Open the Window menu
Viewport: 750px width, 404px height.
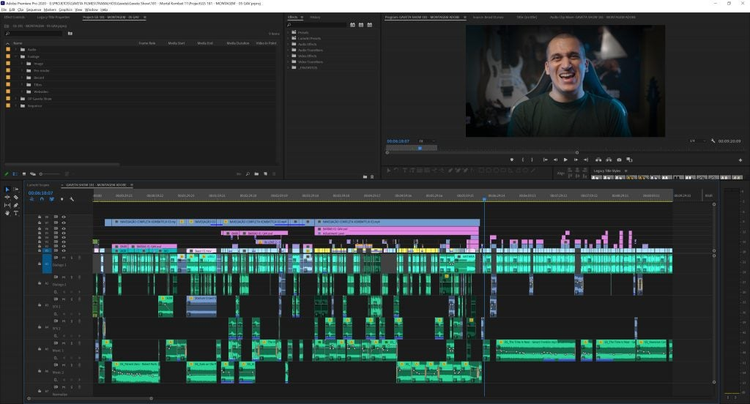point(91,10)
